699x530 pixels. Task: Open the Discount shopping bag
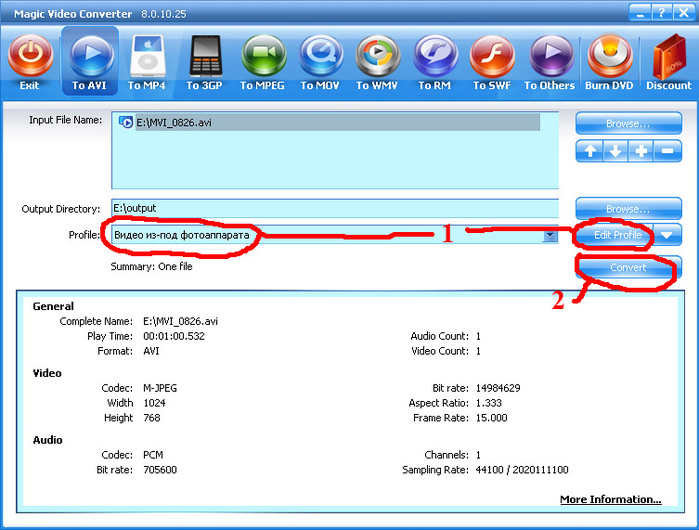669,56
